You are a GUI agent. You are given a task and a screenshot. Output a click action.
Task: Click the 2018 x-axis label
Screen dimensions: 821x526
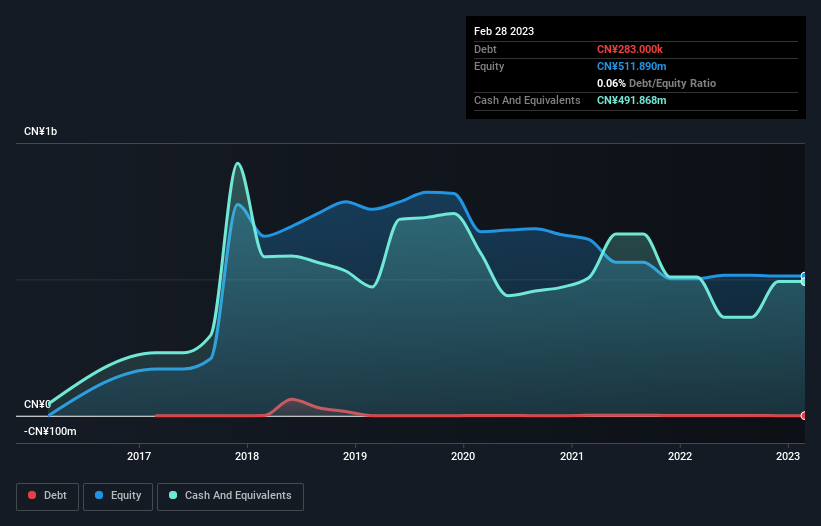point(247,456)
